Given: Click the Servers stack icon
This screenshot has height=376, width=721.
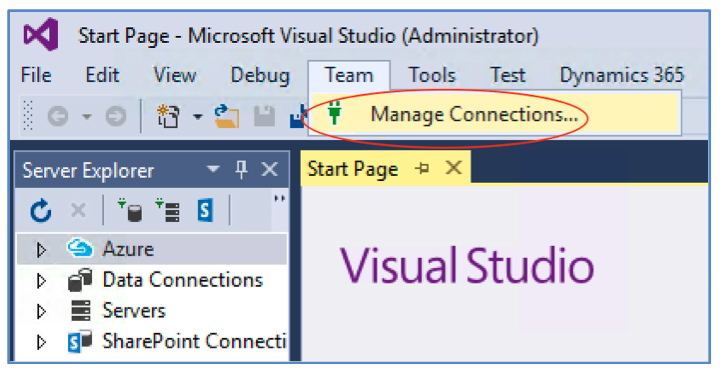Looking at the screenshot, I should (x=80, y=310).
